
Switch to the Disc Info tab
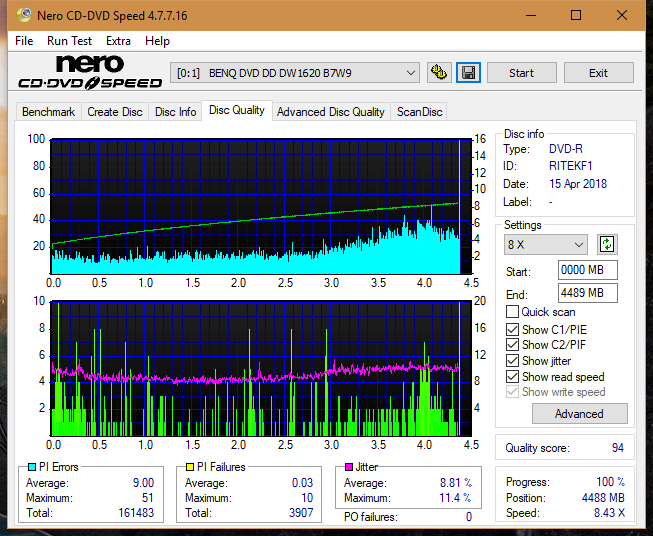point(175,112)
